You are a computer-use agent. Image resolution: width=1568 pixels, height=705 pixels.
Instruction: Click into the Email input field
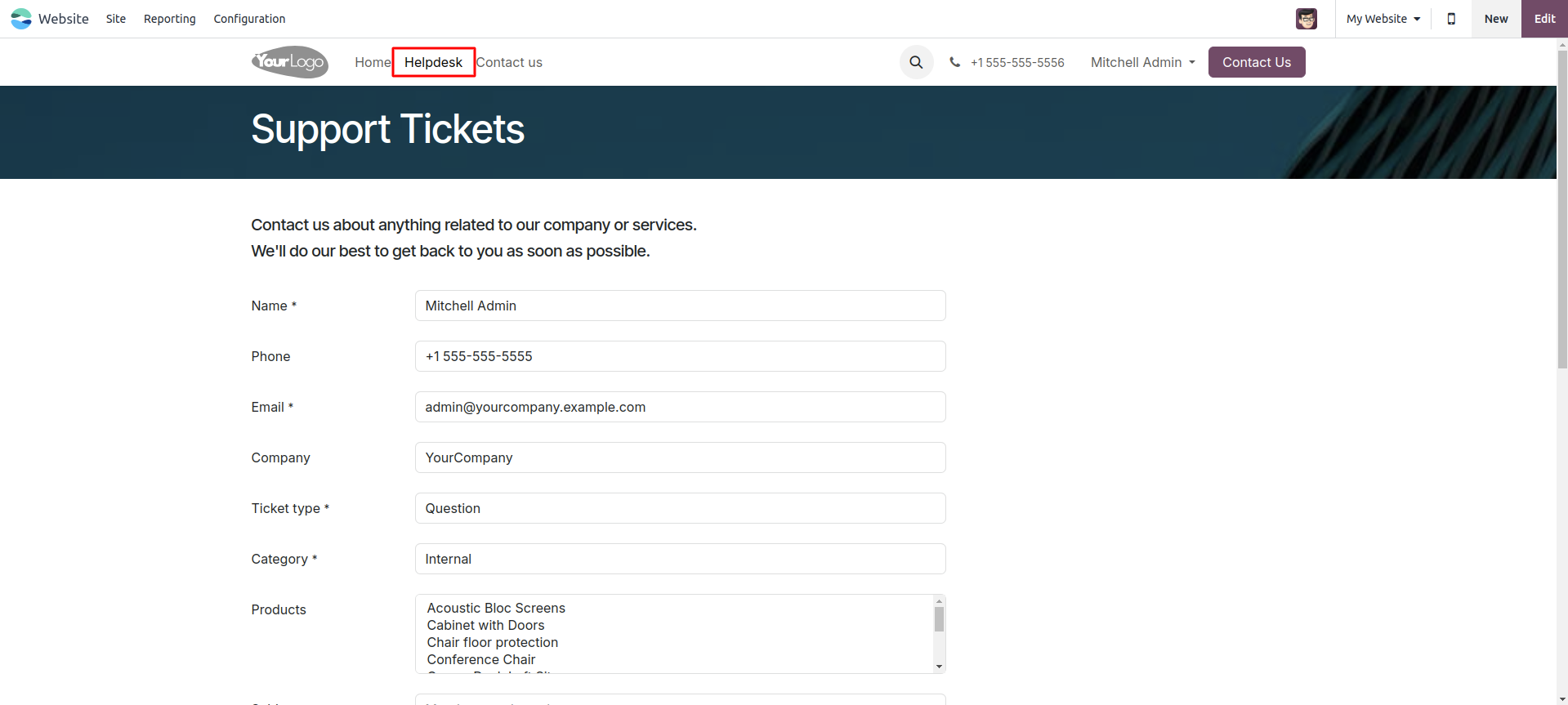pos(680,407)
